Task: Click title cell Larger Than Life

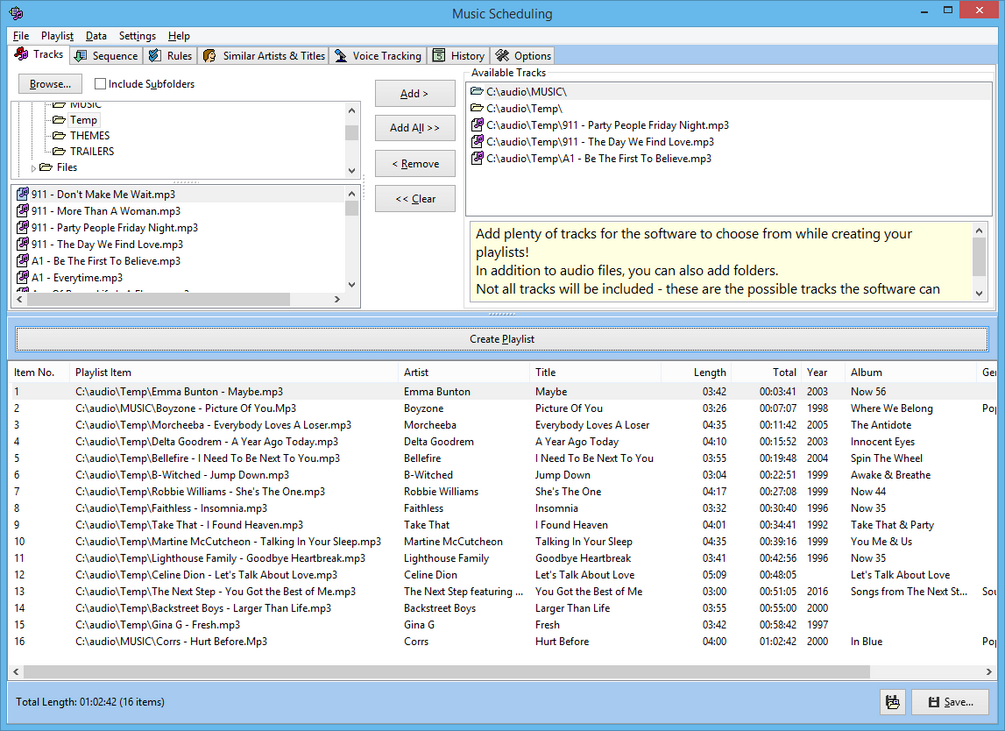Action: [572, 608]
